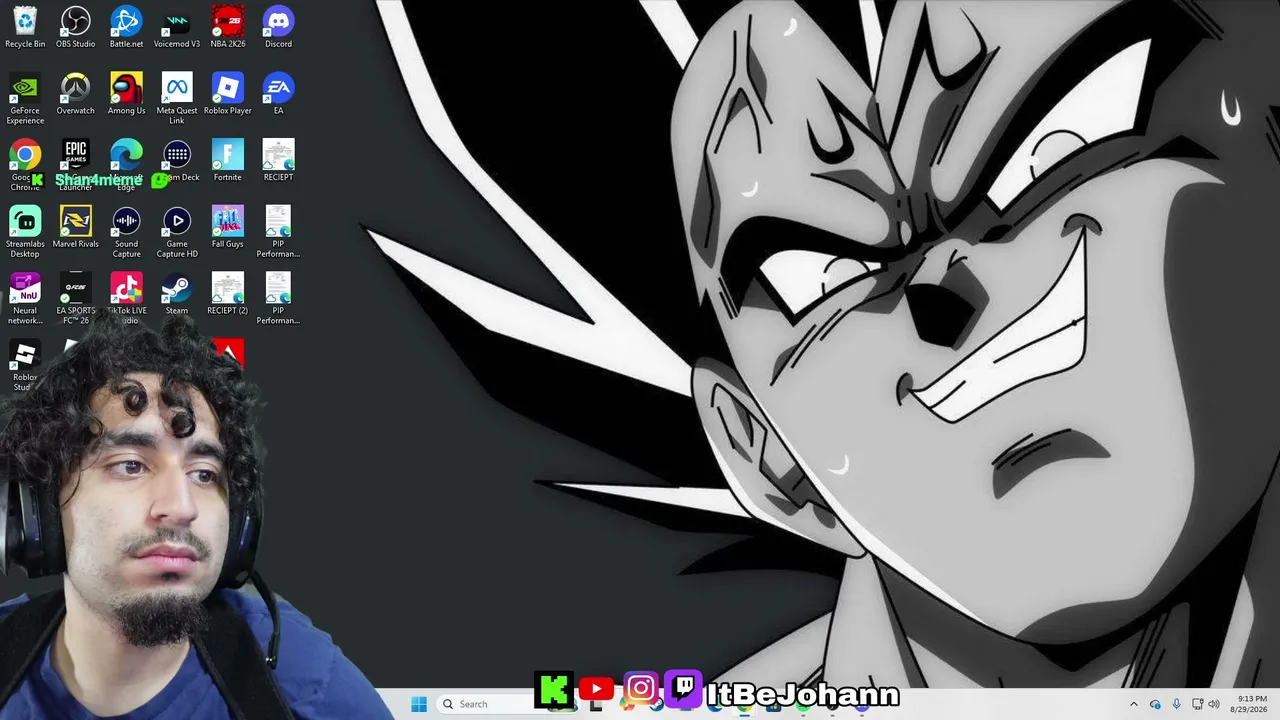
Task: Click the Overwatch desktop shortcut
Action: point(76,94)
